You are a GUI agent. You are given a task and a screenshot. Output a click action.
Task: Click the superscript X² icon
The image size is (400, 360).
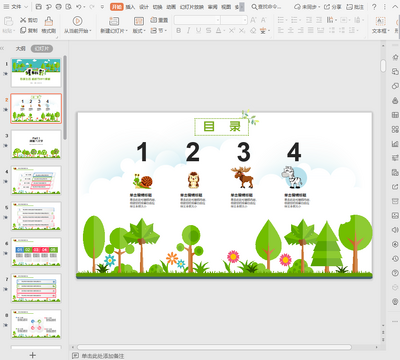[x=232, y=31]
